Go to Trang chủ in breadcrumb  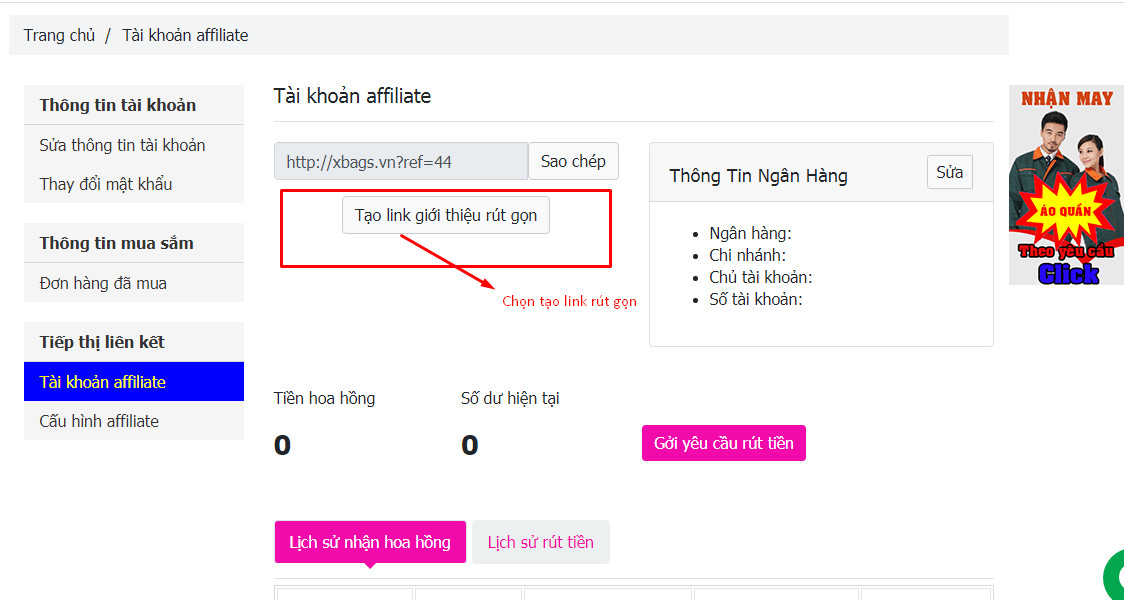pos(59,35)
